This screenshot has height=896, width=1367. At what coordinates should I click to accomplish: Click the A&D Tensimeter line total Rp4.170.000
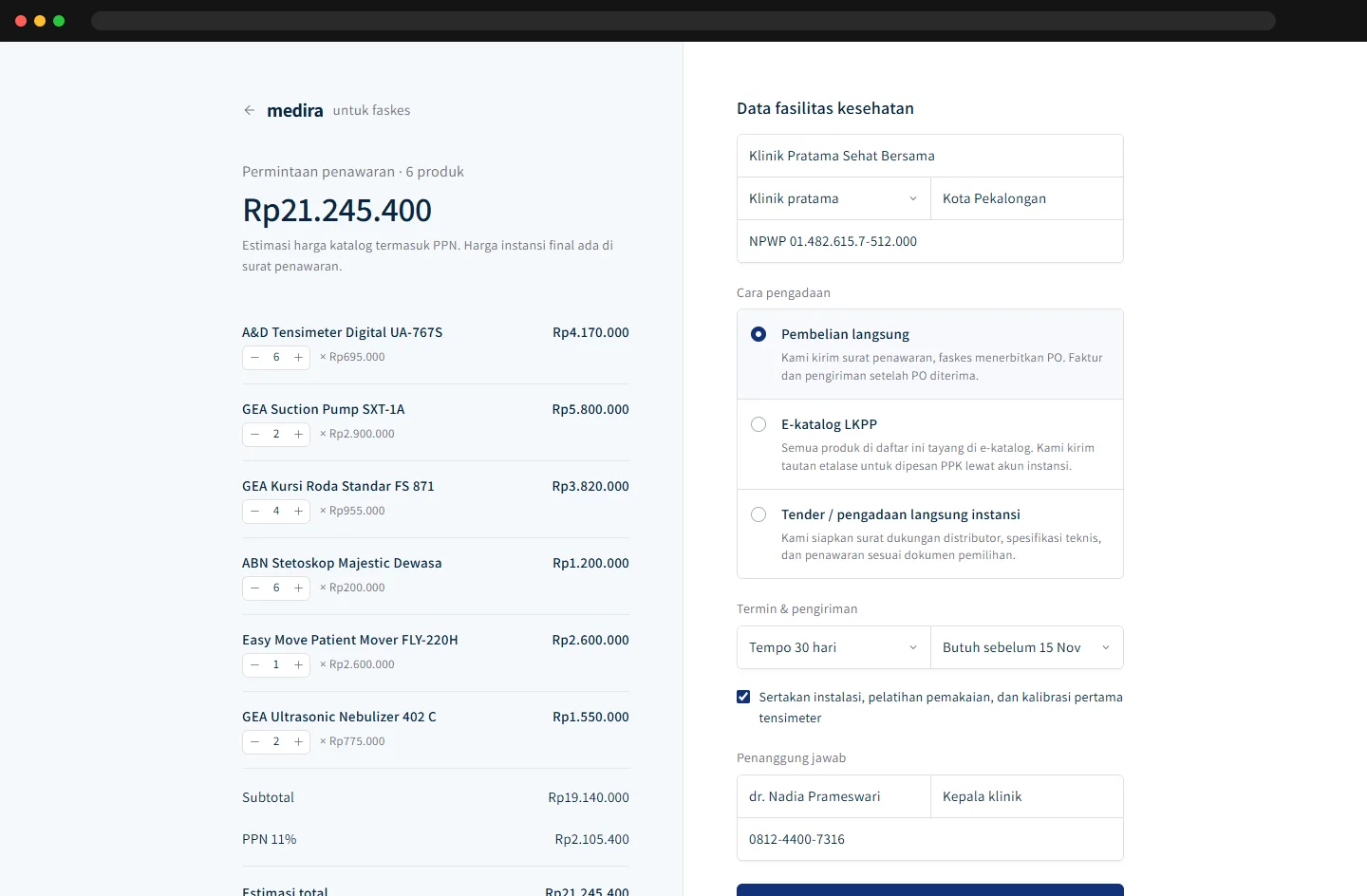(x=590, y=332)
